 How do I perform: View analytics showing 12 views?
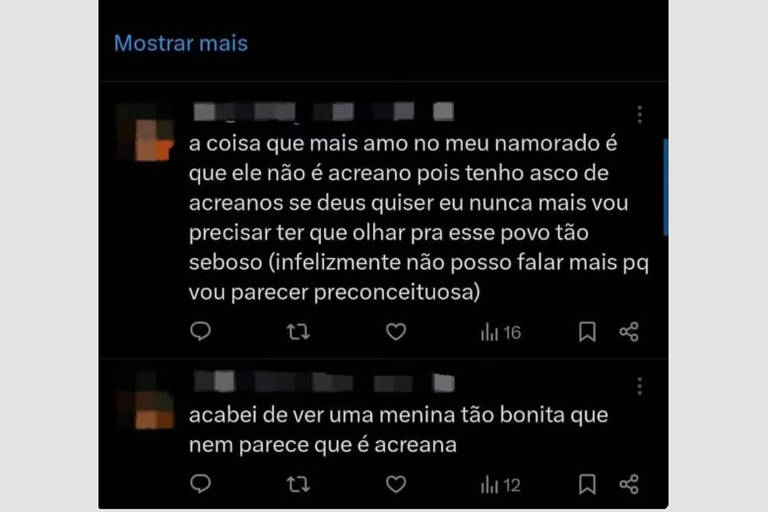click(501, 485)
